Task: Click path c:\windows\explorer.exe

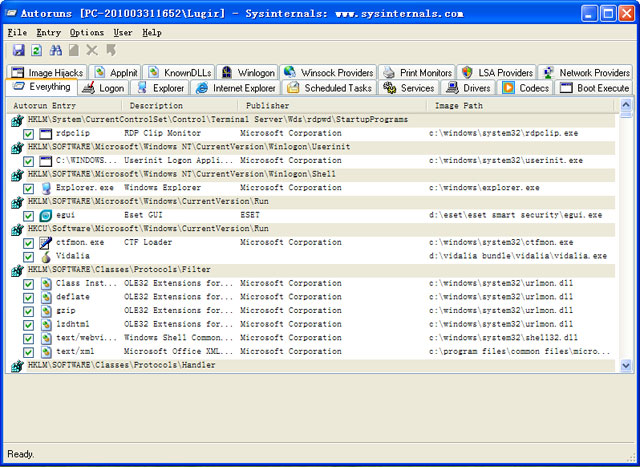Action: pyautogui.click(x=484, y=188)
